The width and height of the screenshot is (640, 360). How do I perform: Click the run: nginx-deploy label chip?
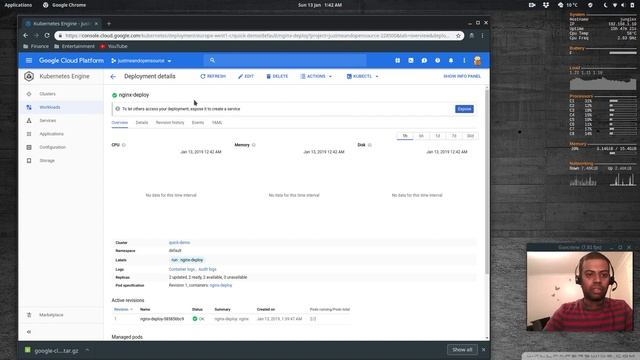(x=187, y=260)
